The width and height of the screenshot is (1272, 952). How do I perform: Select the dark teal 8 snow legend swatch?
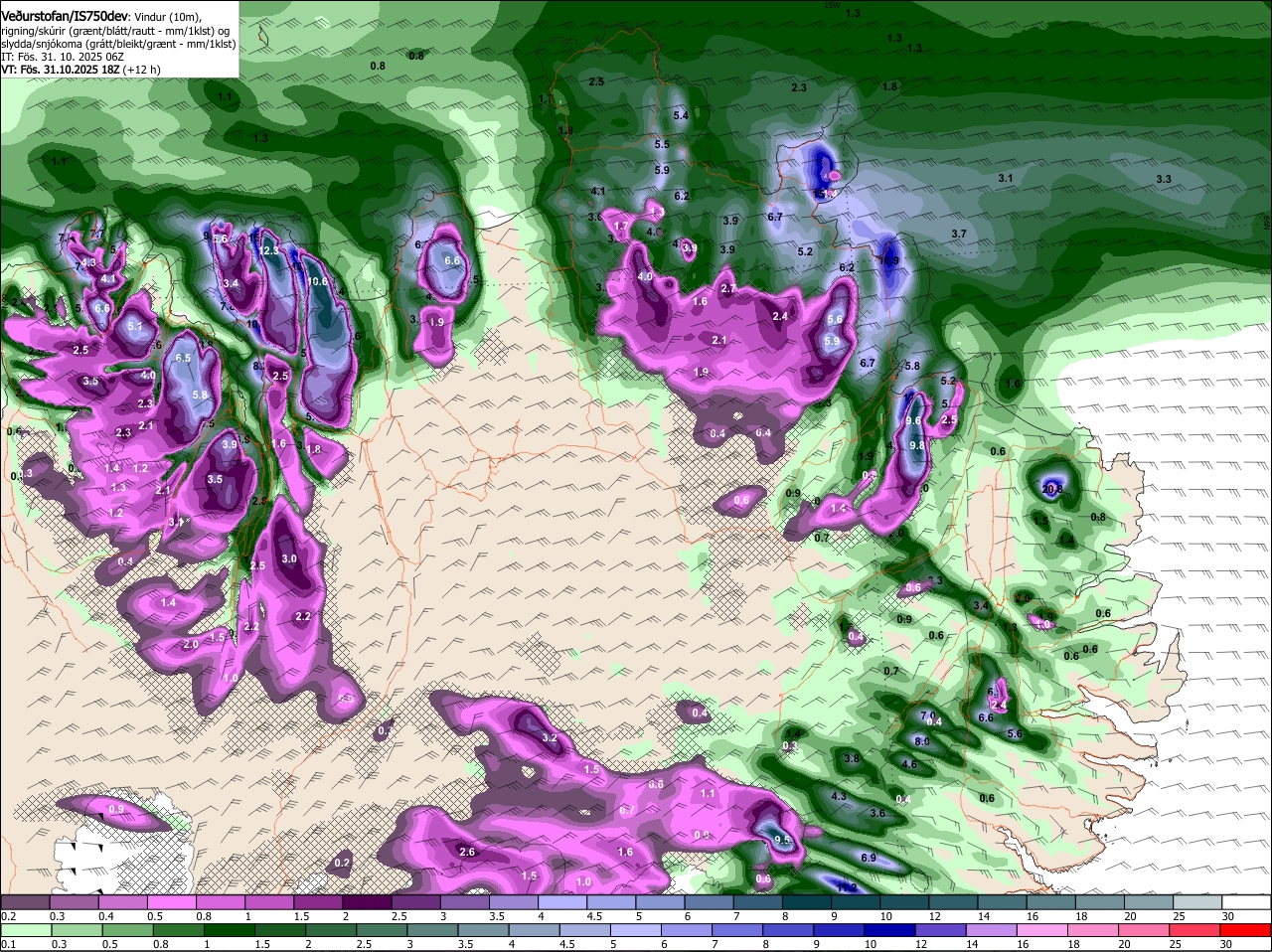(807, 901)
